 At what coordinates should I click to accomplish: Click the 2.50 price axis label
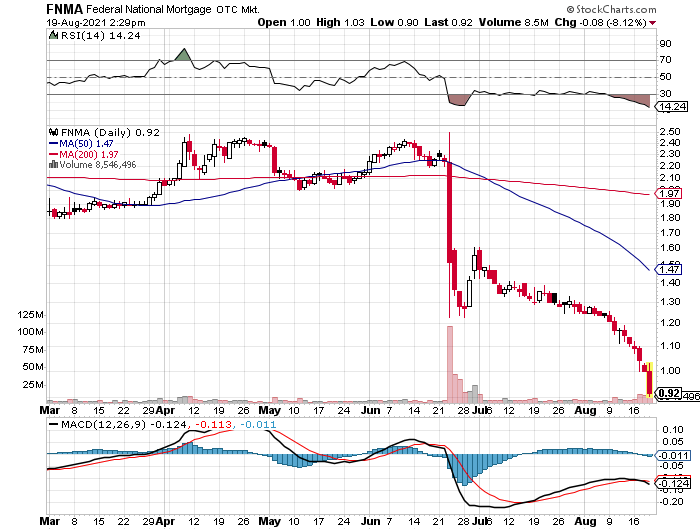[x=670, y=132]
